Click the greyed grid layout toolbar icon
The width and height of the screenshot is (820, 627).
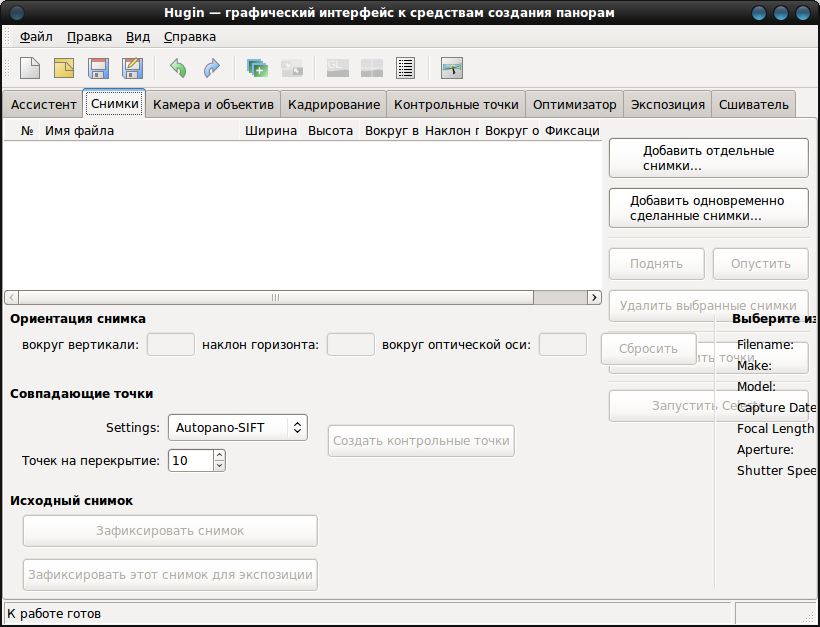(372, 68)
